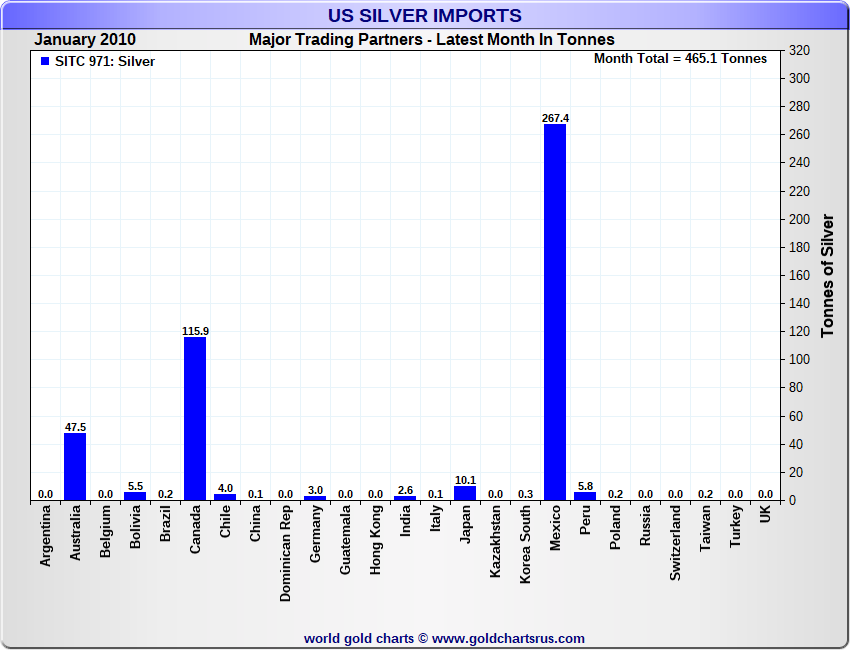This screenshot has height=650, width=850.
Task: Select the 115.9 value label above Canada
Action: pos(195,331)
